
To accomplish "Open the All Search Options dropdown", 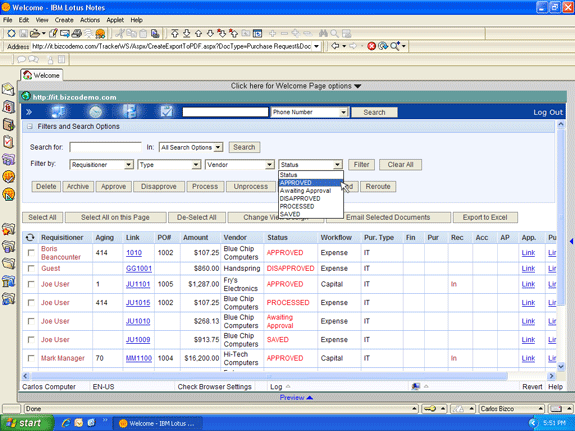I will click(x=191, y=147).
